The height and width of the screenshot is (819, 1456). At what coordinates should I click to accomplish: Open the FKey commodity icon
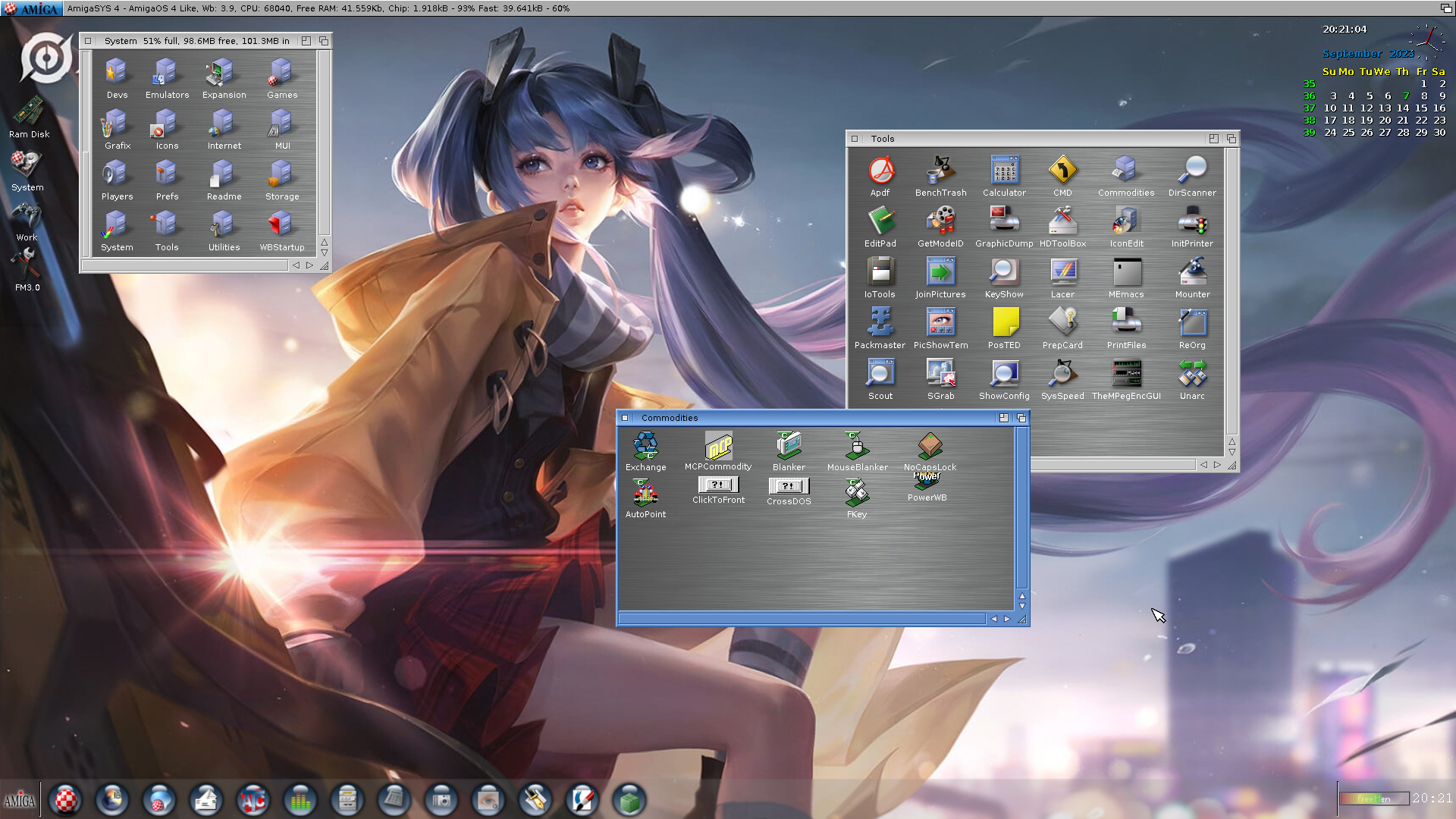856,494
